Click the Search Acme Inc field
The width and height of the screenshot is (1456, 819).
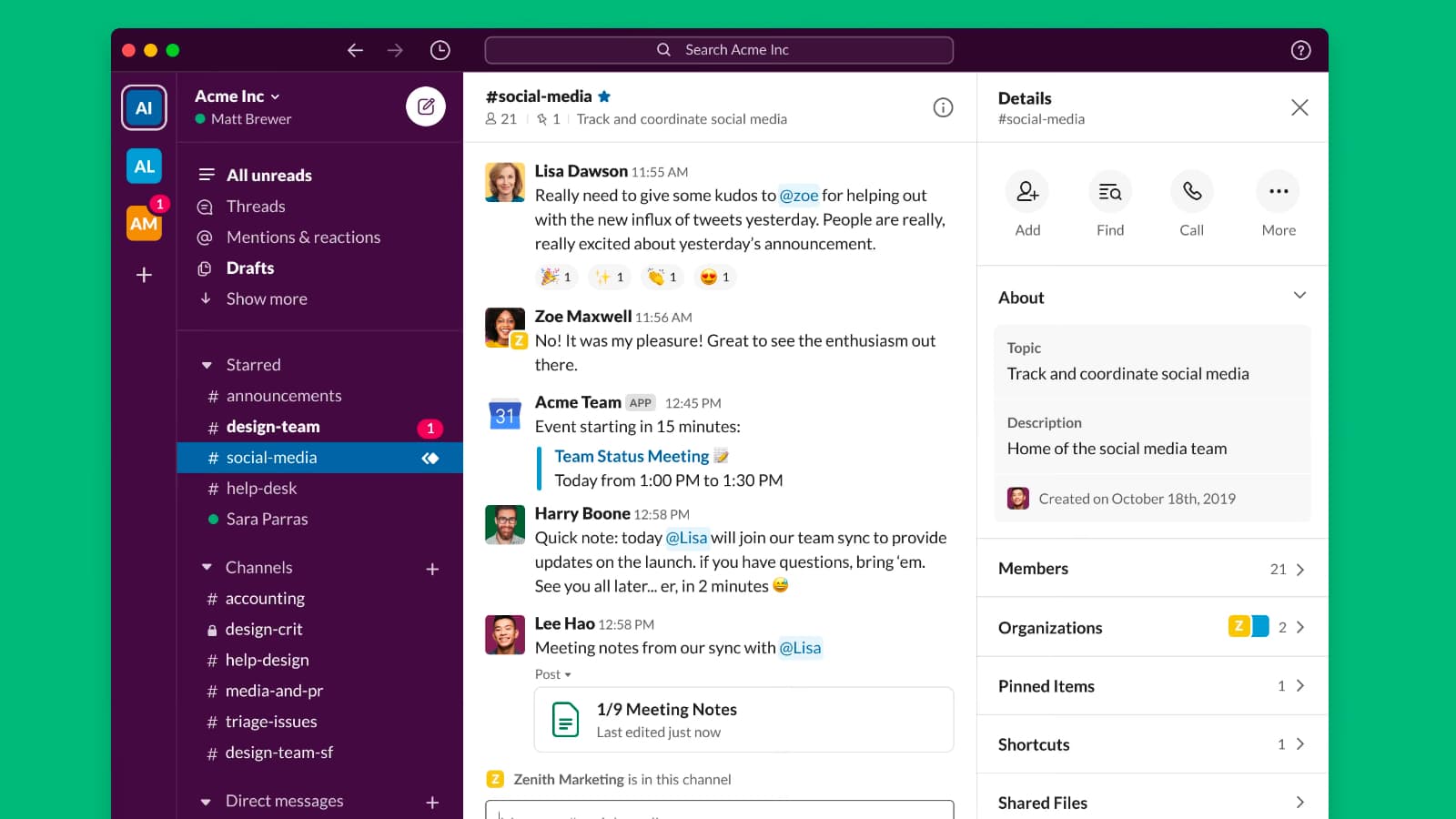click(719, 50)
